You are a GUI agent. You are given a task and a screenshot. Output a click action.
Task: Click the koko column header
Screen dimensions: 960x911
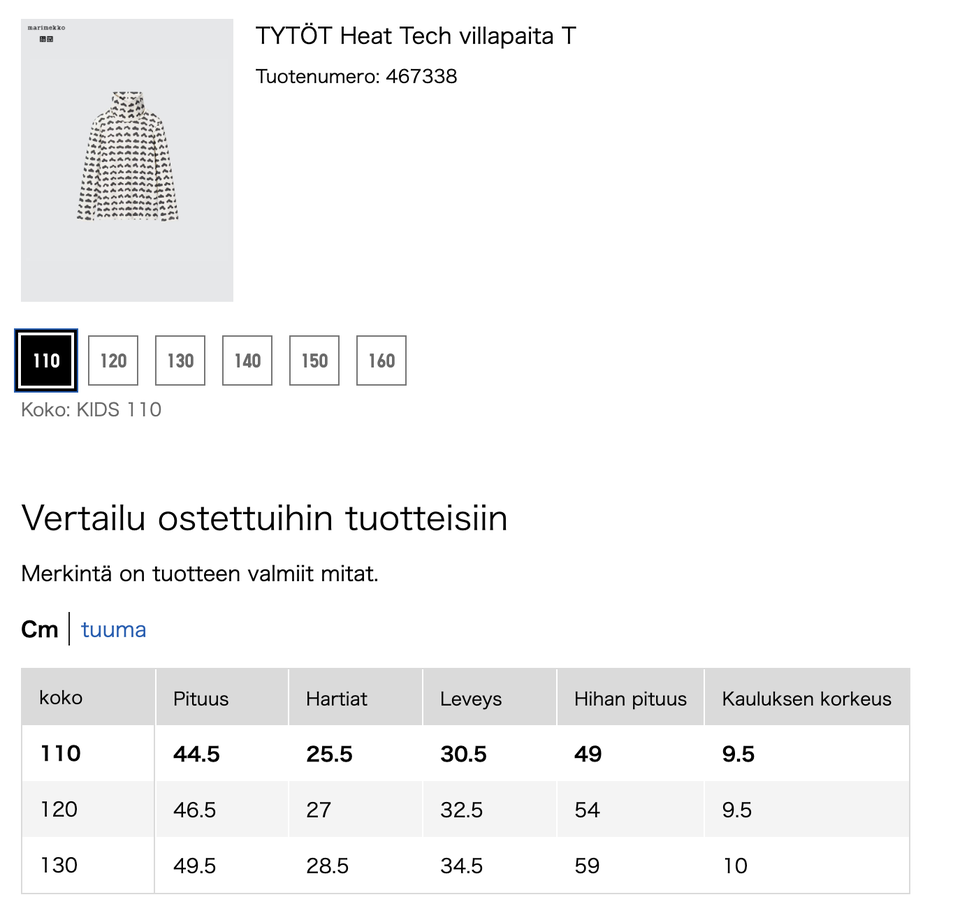[61, 698]
